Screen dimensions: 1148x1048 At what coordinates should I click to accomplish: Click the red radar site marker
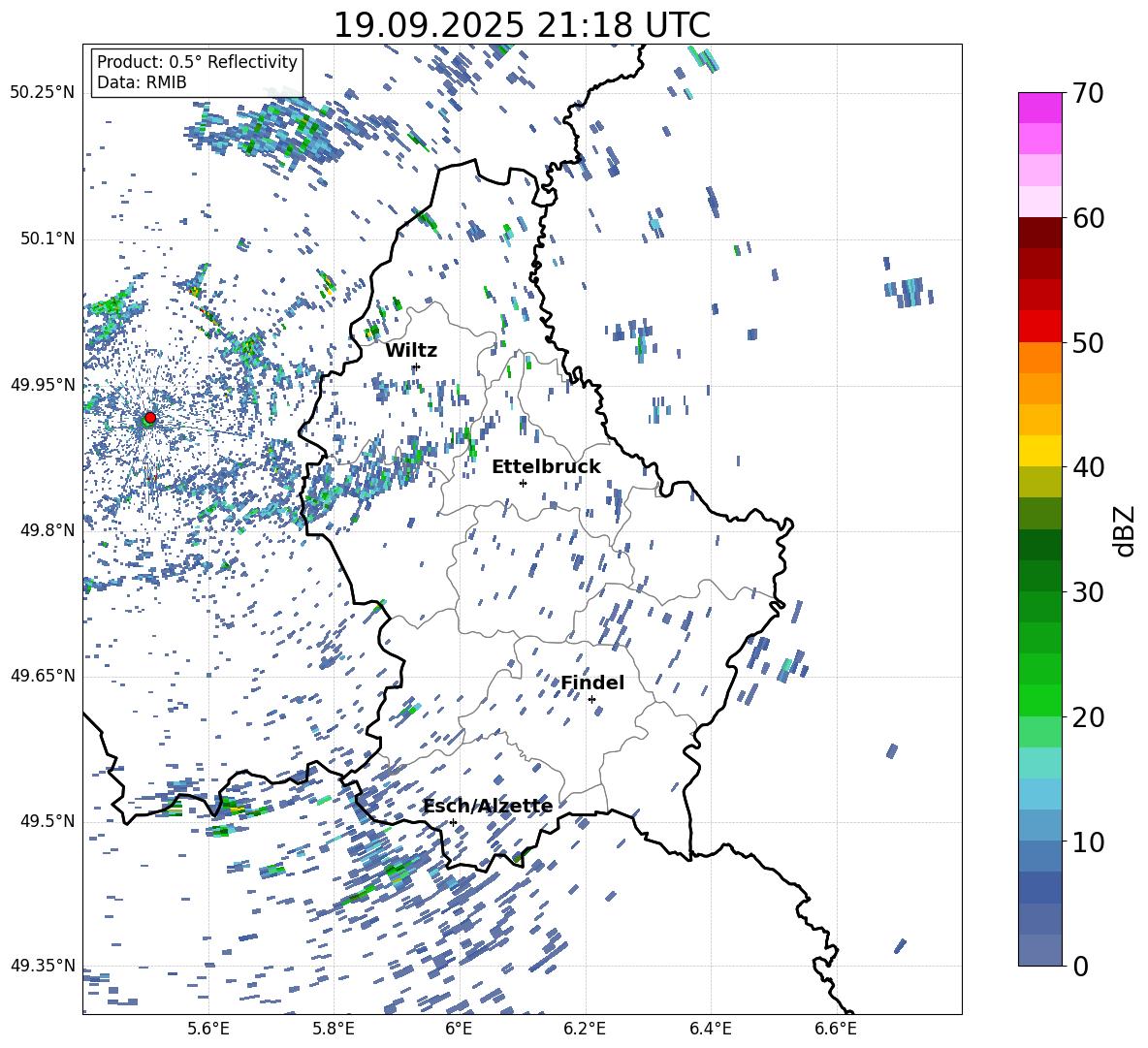pyautogui.click(x=150, y=418)
